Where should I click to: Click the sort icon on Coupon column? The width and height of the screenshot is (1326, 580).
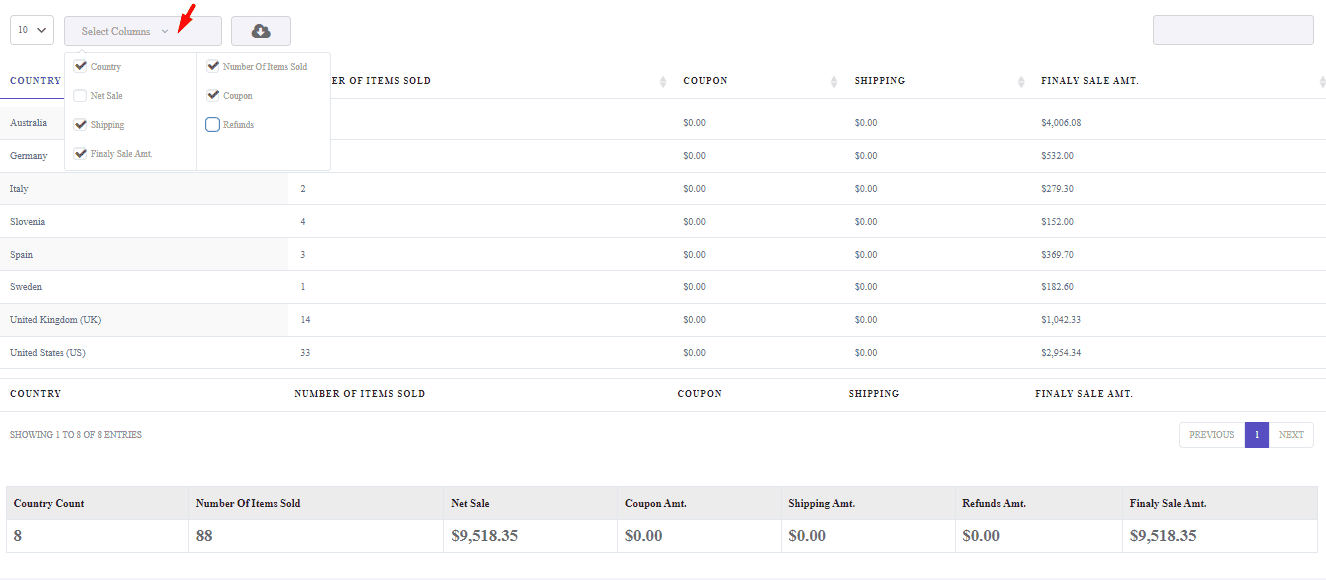pyautogui.click(x=836, y=81)
